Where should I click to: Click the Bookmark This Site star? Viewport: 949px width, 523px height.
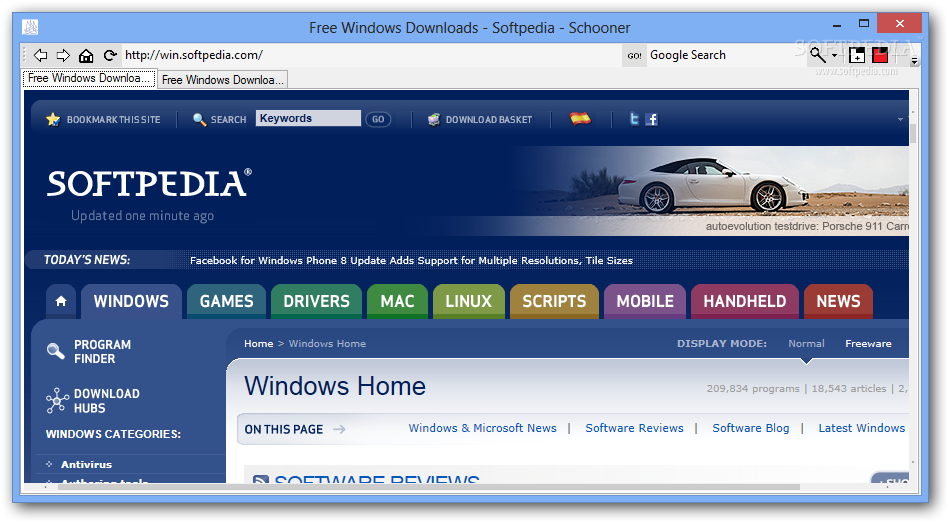click(x=53, y=119)
